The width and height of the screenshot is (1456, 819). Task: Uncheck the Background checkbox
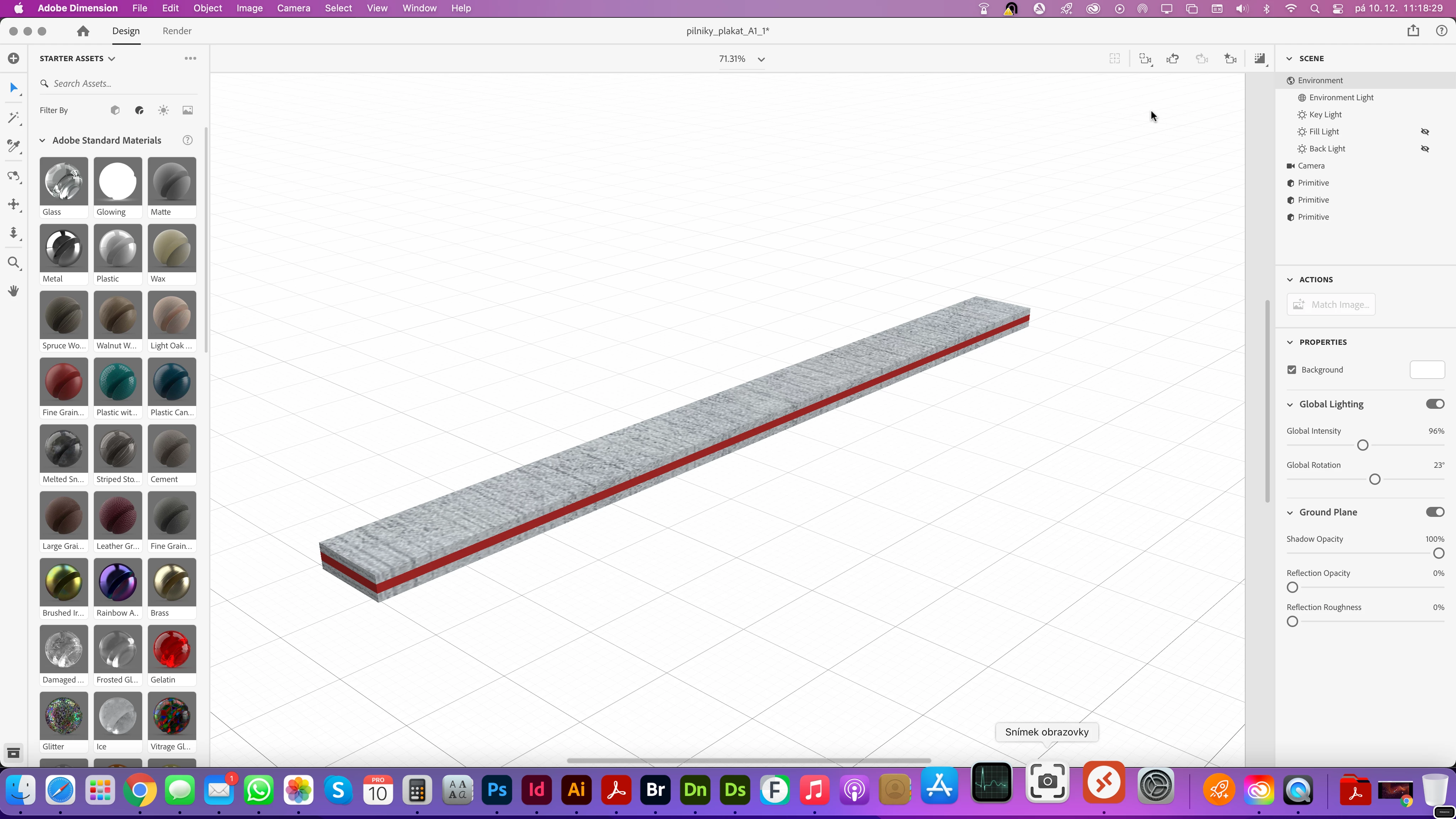tap(1291, 370)
